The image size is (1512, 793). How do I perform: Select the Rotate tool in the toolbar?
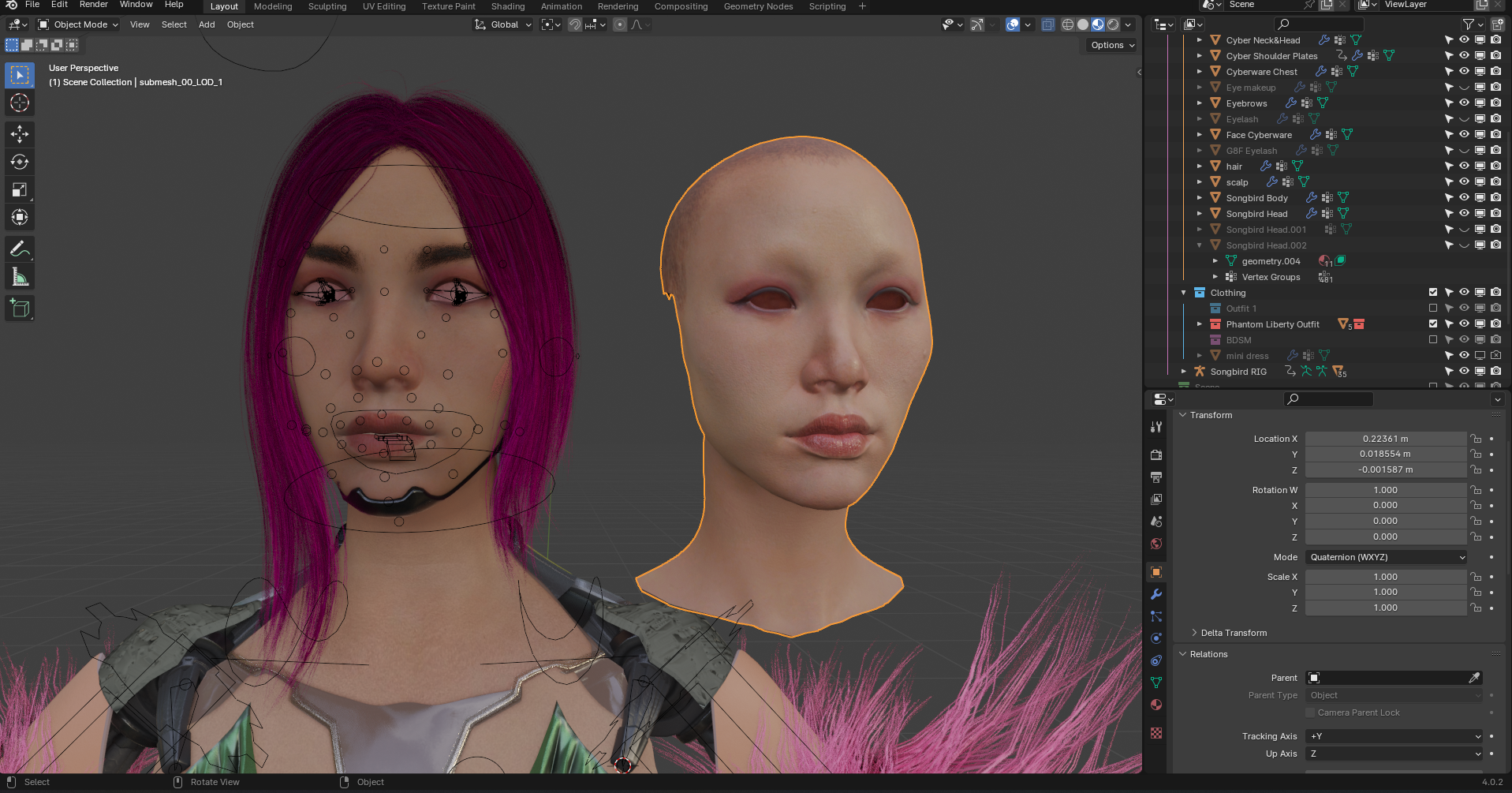[20, 162]
